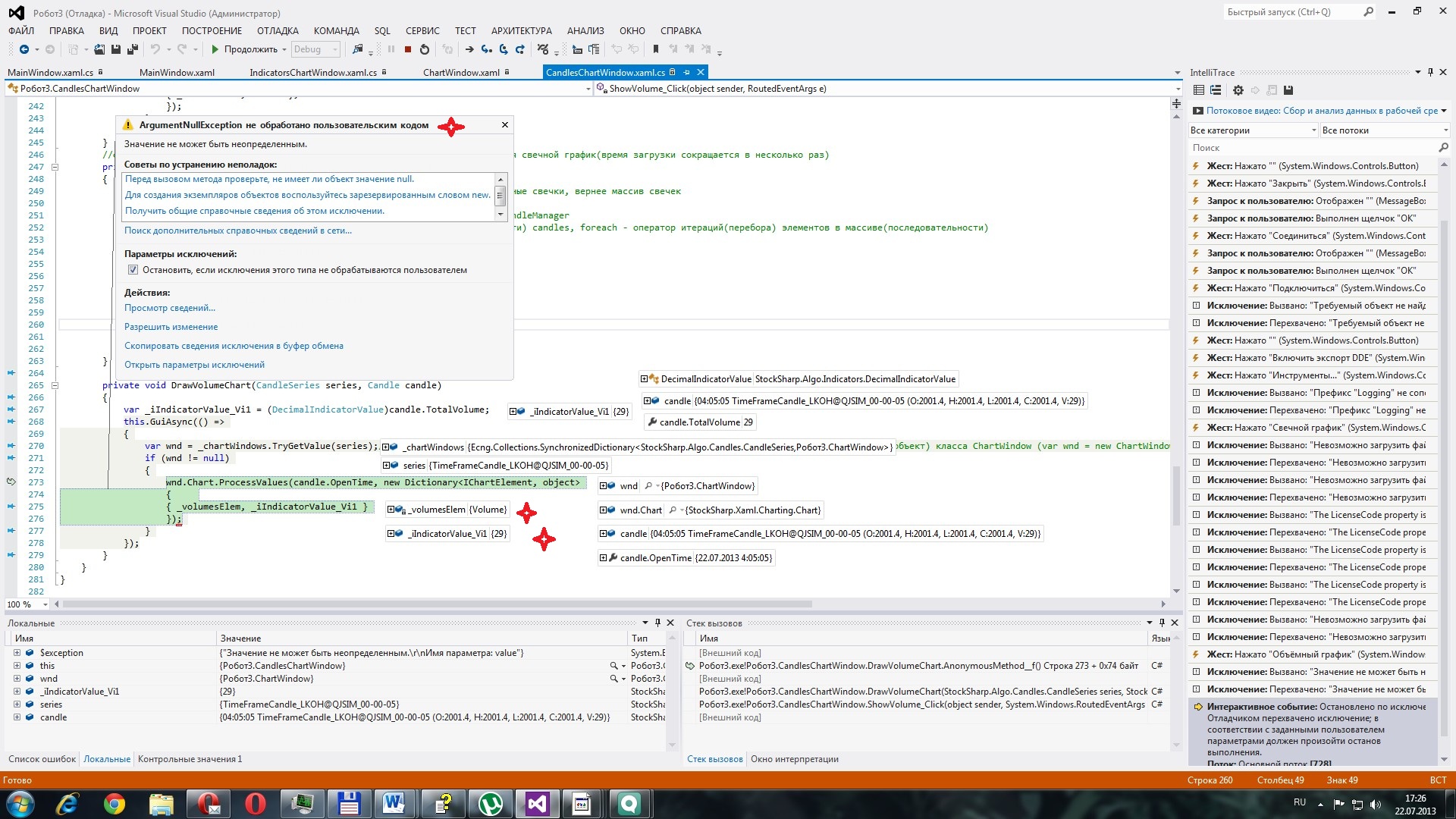Click 'Открыть параметры исключений' link
The image size is (1456, 819).
pos(194,365)
